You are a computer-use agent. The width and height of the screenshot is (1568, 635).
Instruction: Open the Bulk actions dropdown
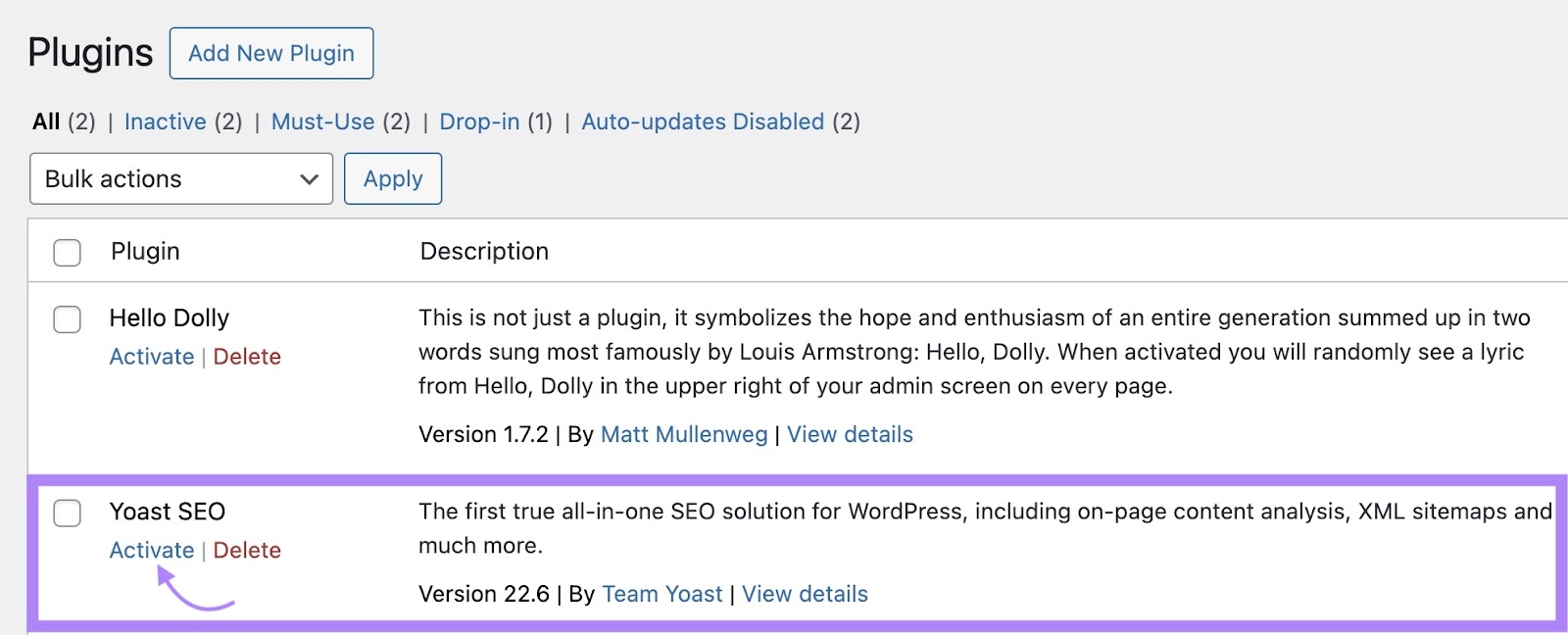pyautogui.click(x=181, y=178)
